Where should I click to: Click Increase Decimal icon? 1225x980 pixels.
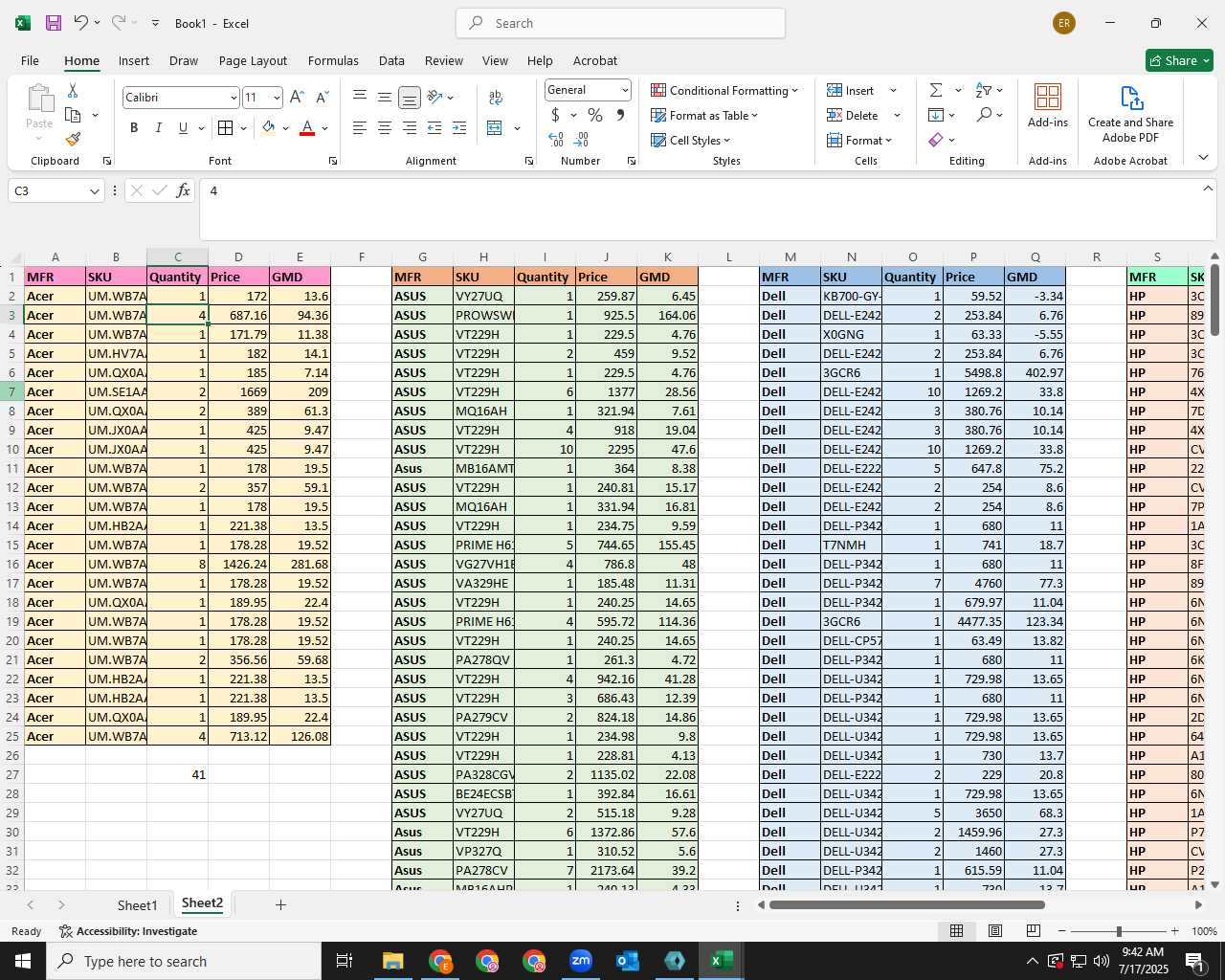tap(556, 140)
